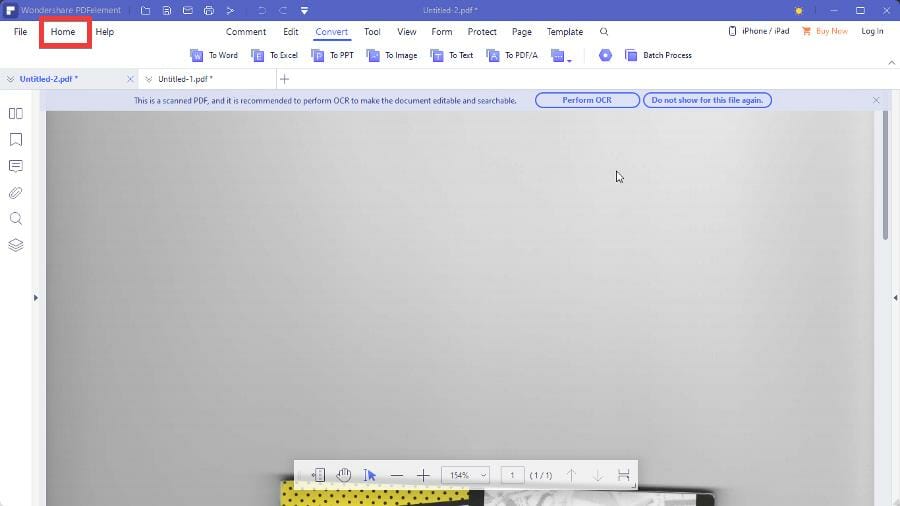
Task: Click the sun theme icon in title bar
Action: coord(798,11)
